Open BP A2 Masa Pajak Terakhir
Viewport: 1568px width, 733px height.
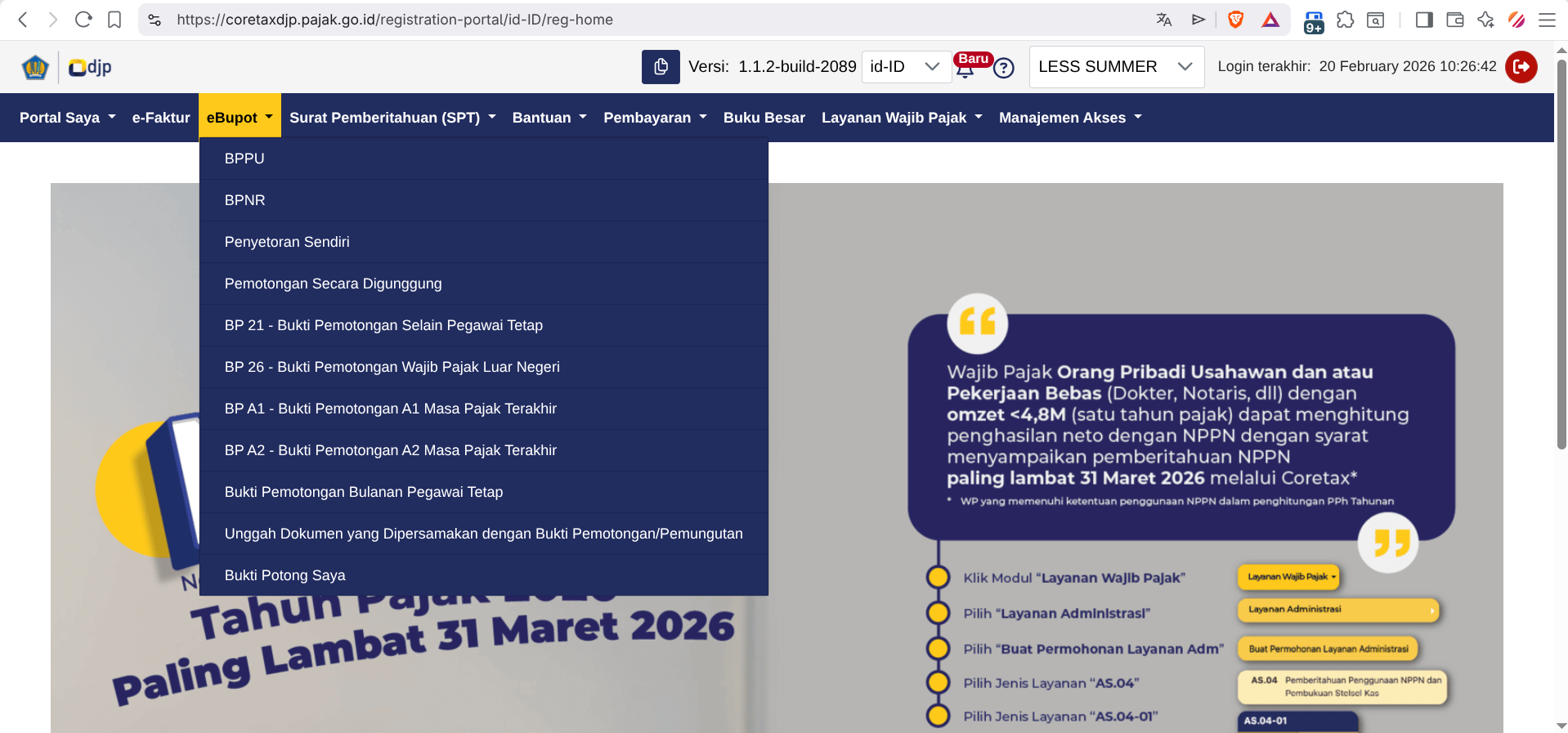tap(484, 450)
